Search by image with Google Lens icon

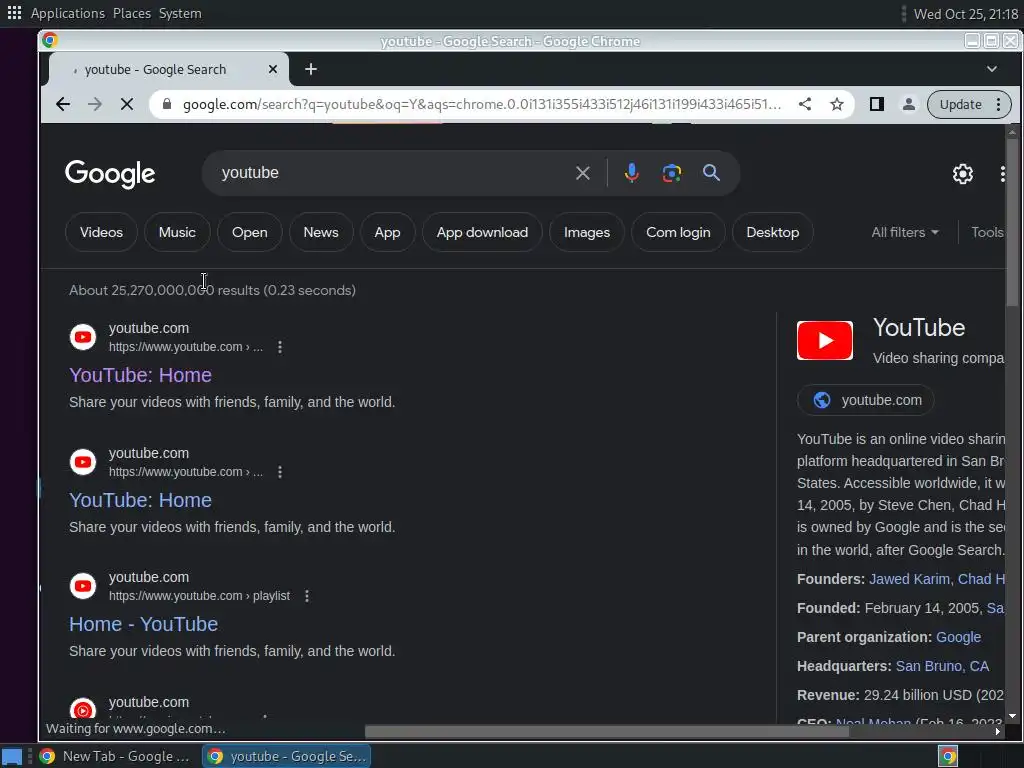(x=671, y=173)
